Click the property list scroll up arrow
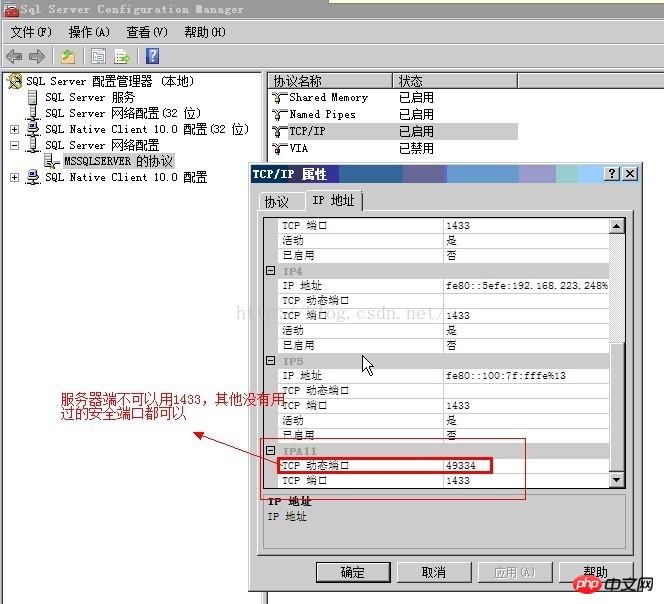Screen dimensions: 664x604 [617, 226]
